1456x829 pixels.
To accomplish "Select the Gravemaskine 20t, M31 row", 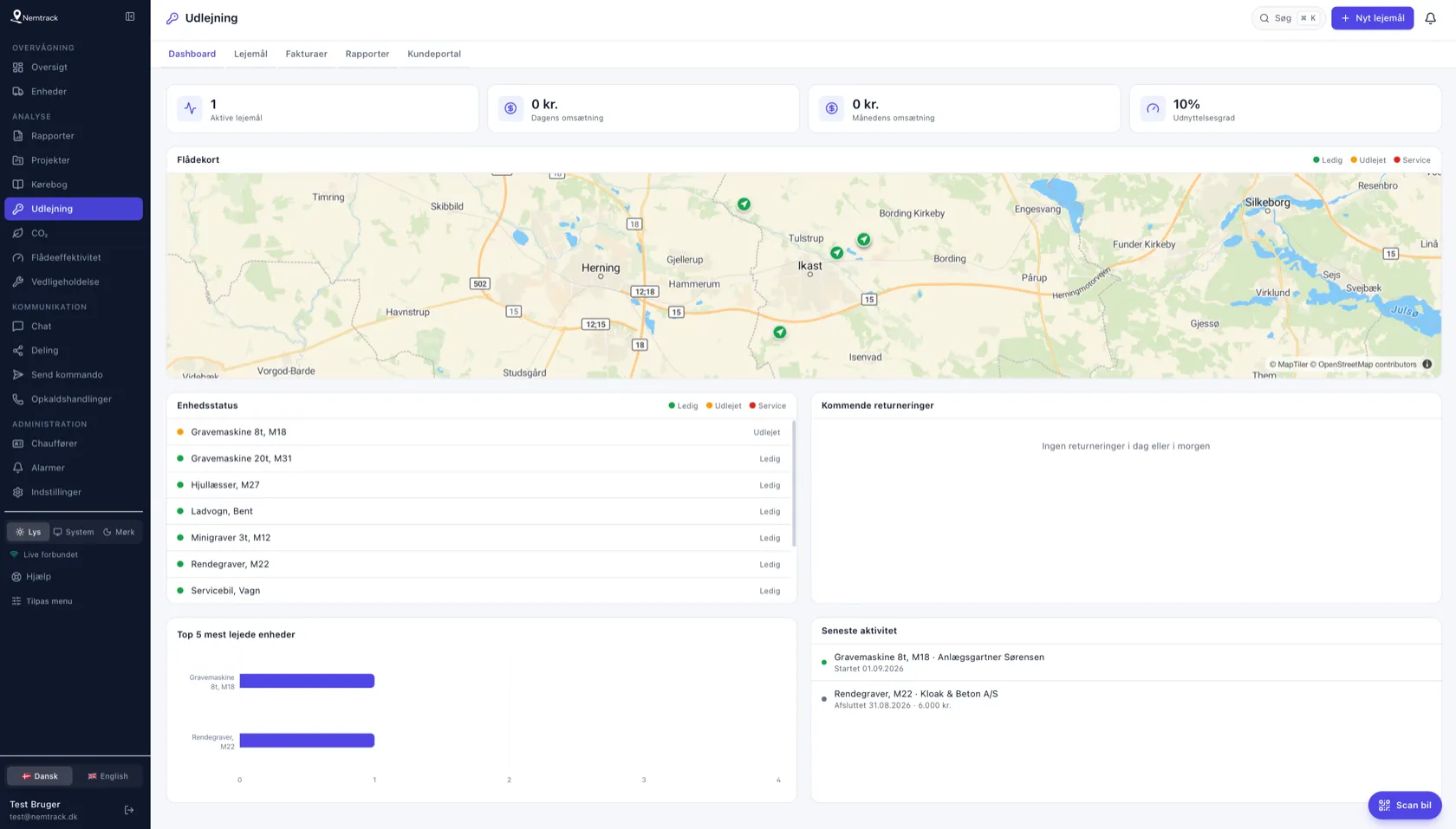I will pyautogui.click(x=479, y=459).
